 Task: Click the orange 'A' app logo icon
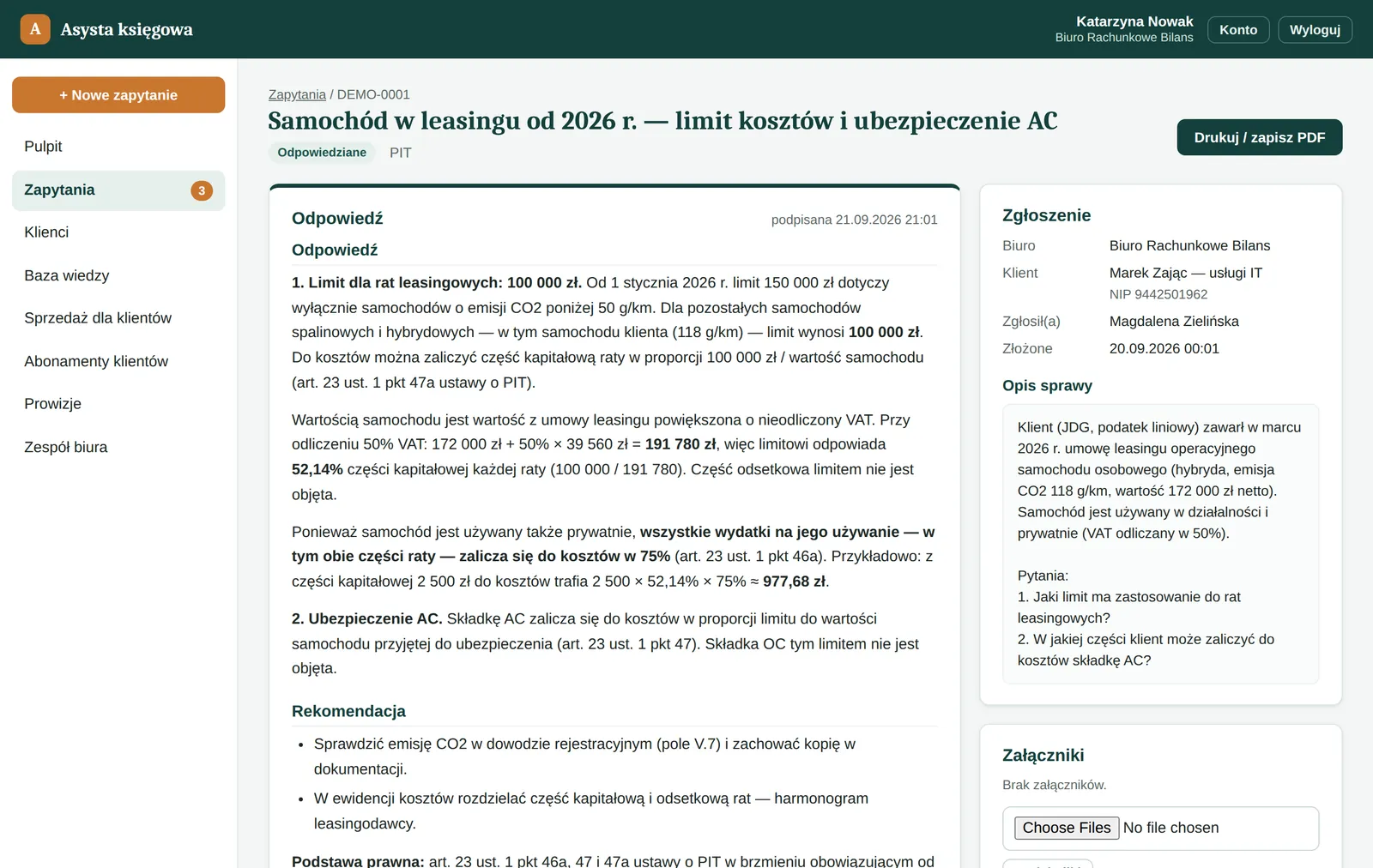(x=35, y=29)
